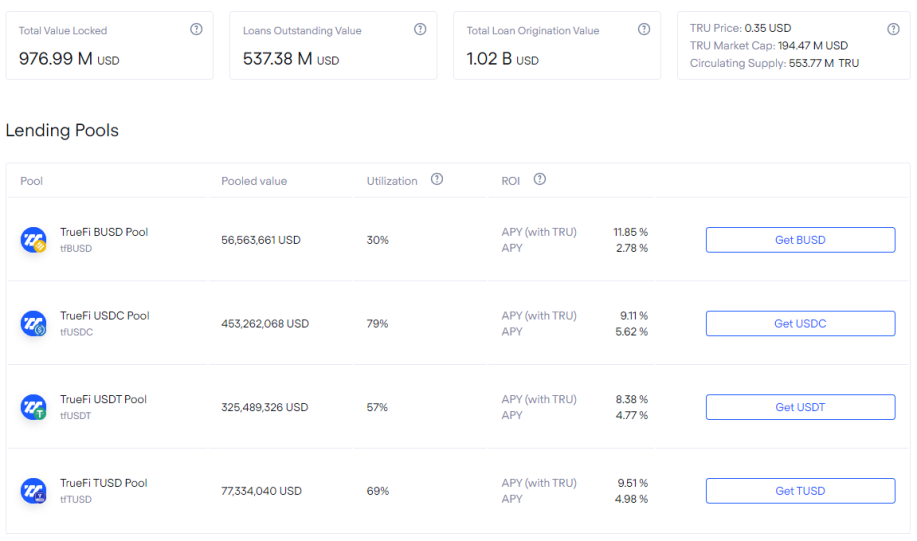Select the tfUSDT token symbol

coord(75,416)
